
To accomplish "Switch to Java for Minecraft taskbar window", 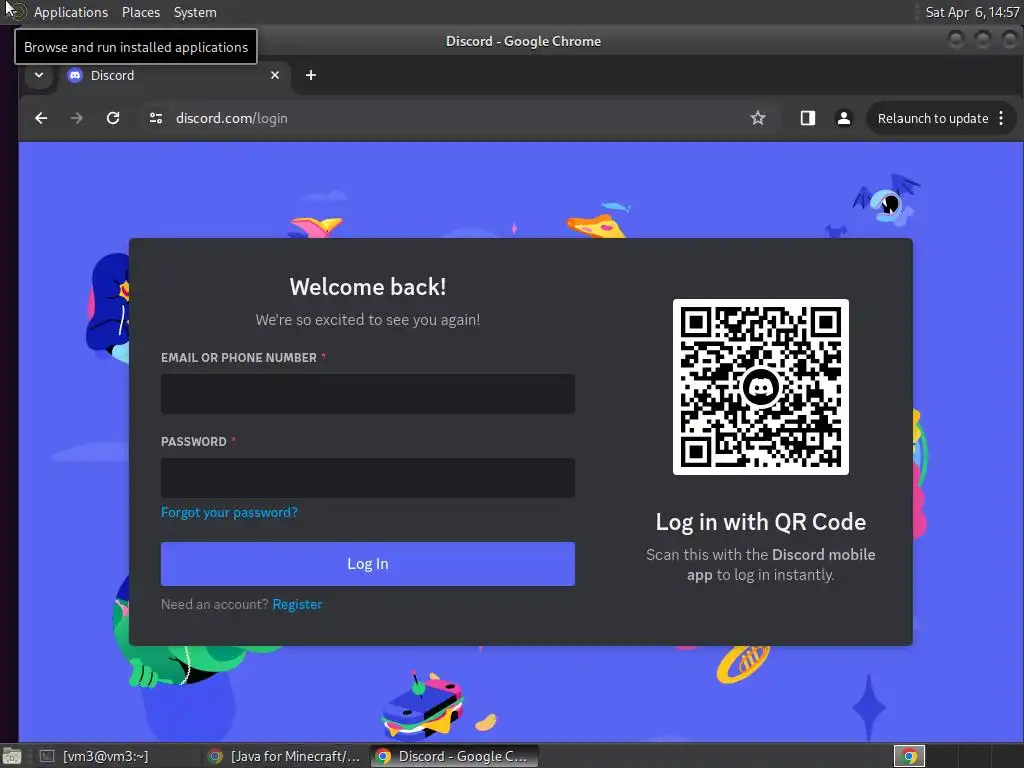I will [283, 756].
